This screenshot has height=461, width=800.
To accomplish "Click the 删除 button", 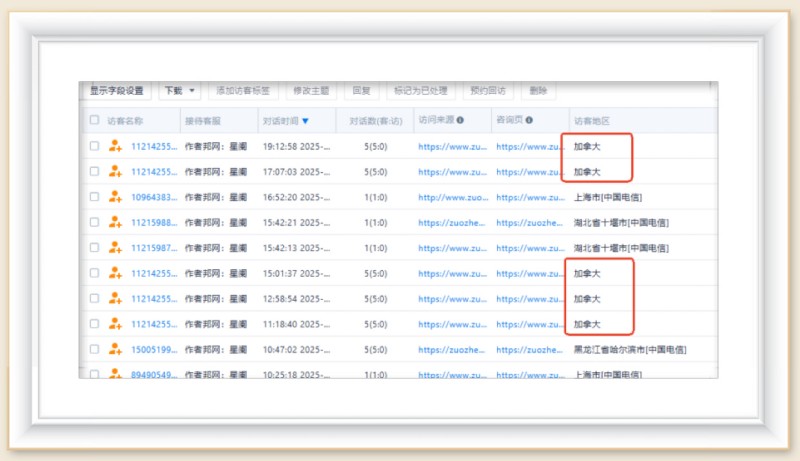I will click(x=538, y=91).
